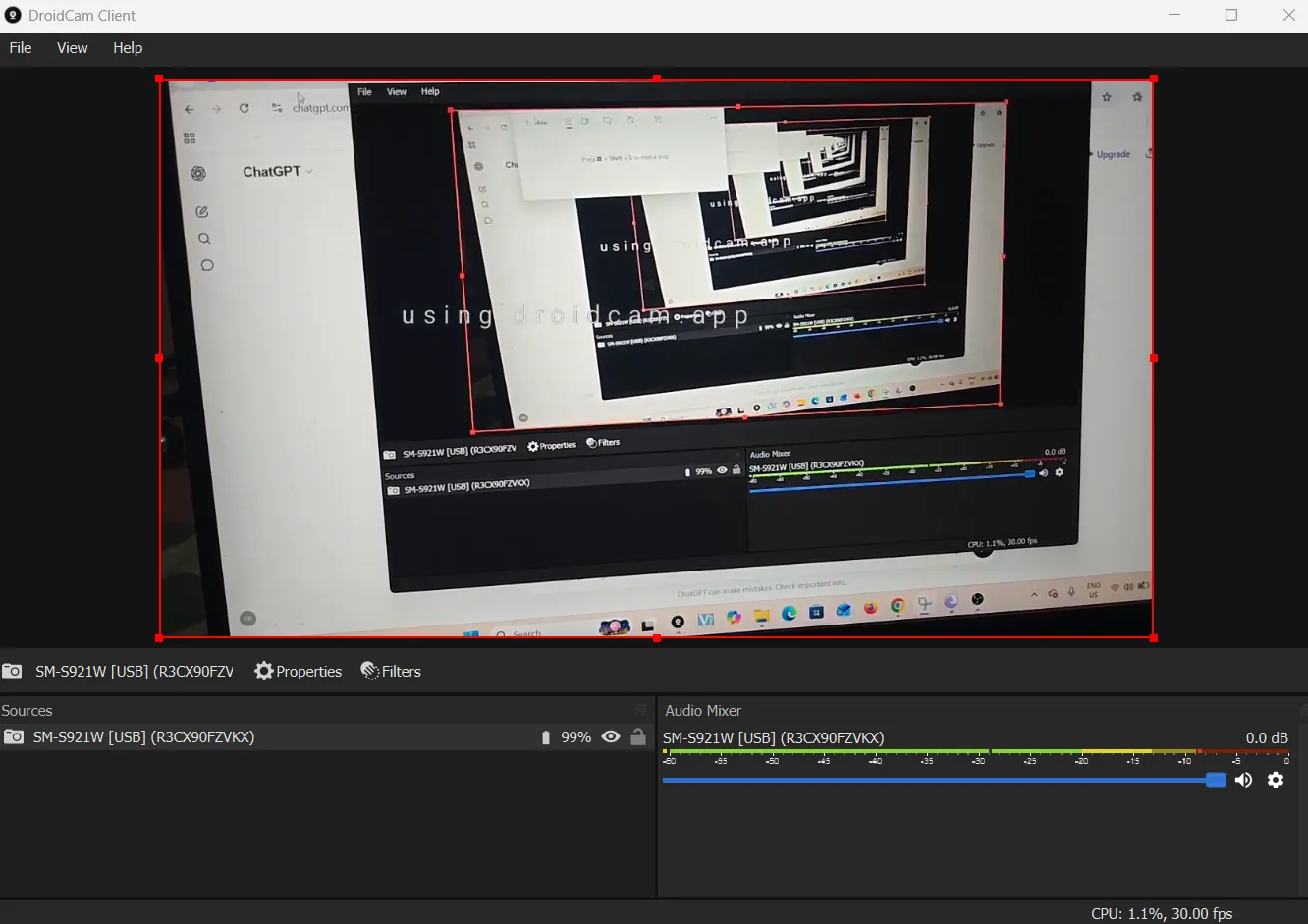This screenshot has height=924, width=1308.
Task: Click the camera icon in the source toolbar
Action: 12,672
